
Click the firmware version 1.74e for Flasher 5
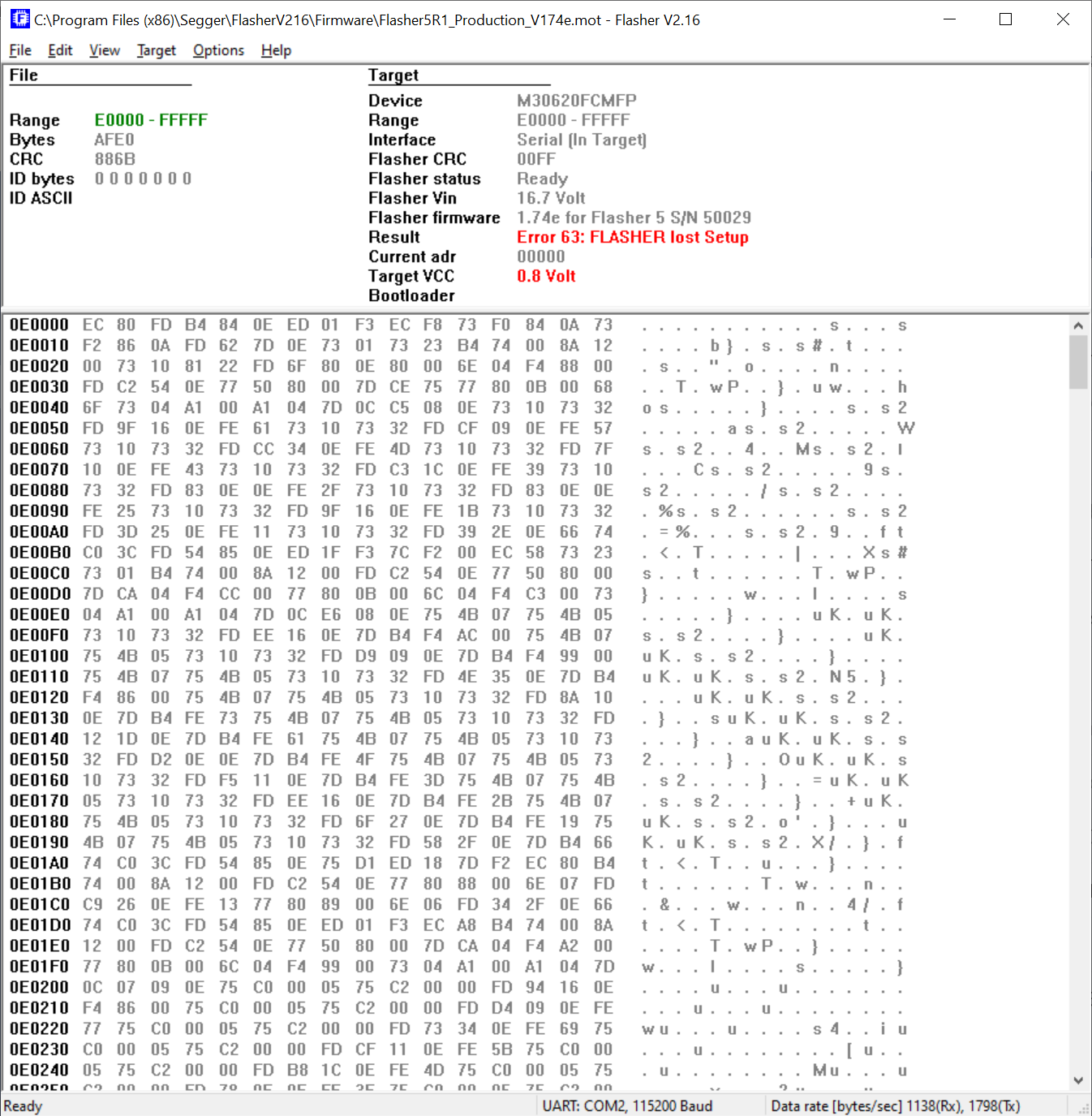591,218
